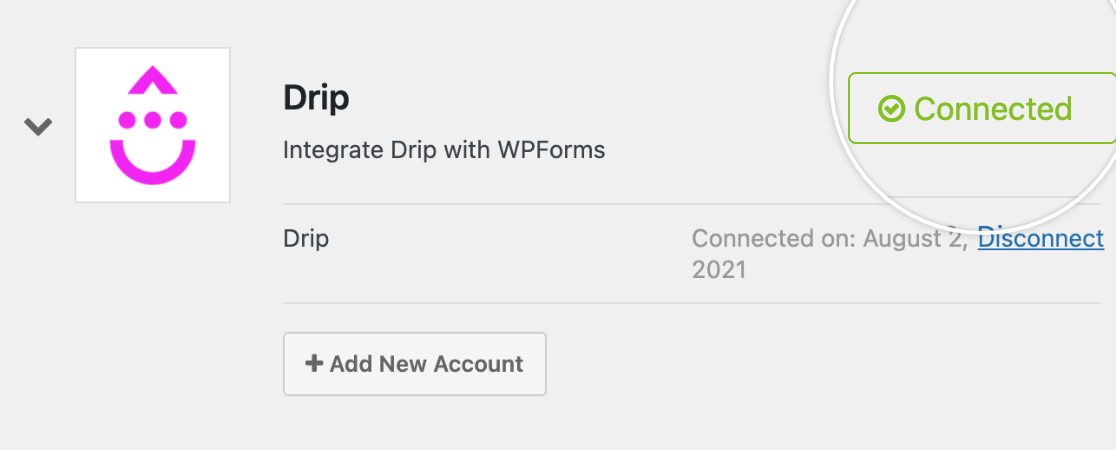Click the pink upward arrow atop the logo

(152, 80)
